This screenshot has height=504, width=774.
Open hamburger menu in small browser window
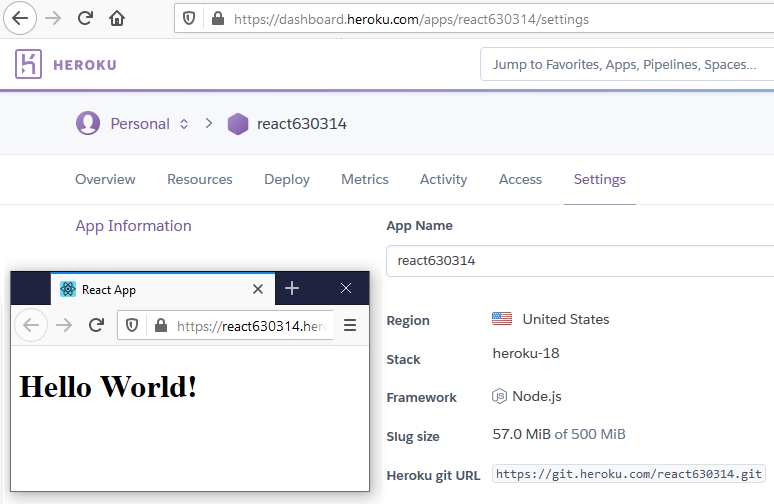click(349, 325)
